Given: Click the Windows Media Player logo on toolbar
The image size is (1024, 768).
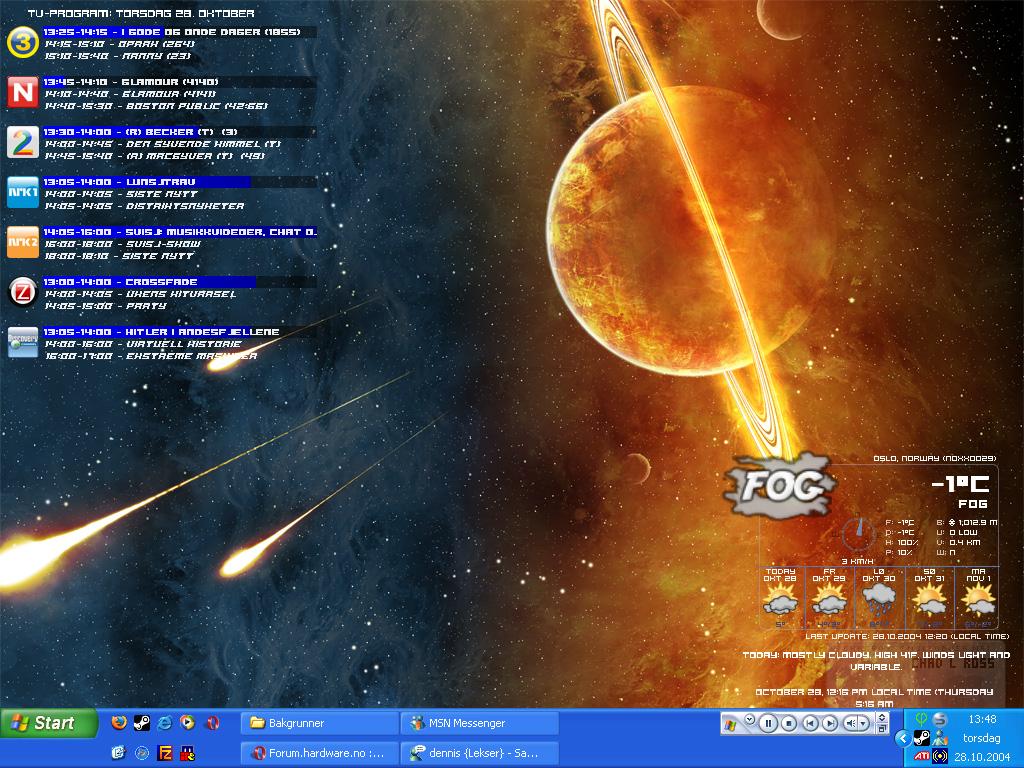Looking at the screenshot, I should click(730, 724).
